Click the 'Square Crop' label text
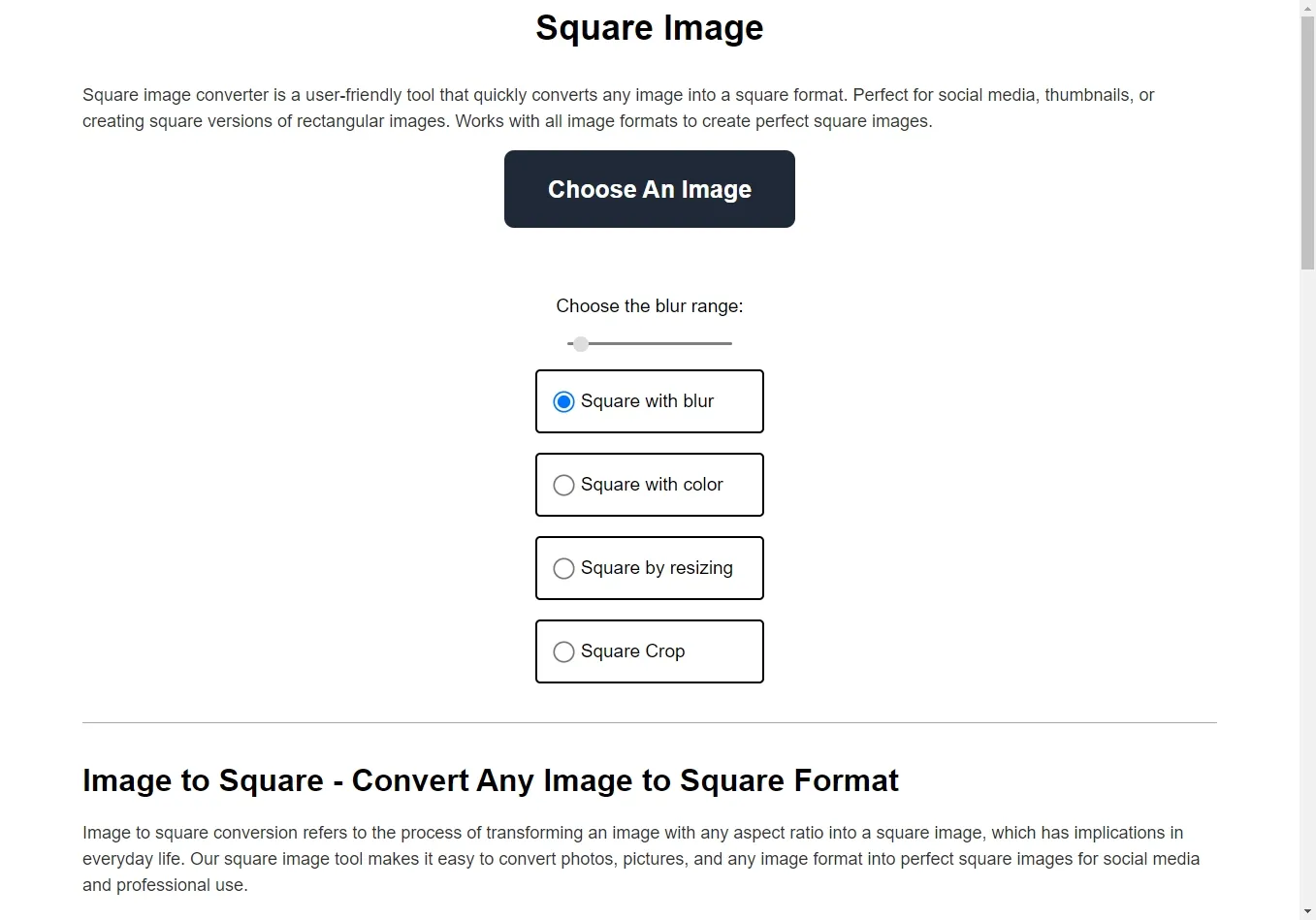This screenshot has width=1316, height=920. point(632,651)
